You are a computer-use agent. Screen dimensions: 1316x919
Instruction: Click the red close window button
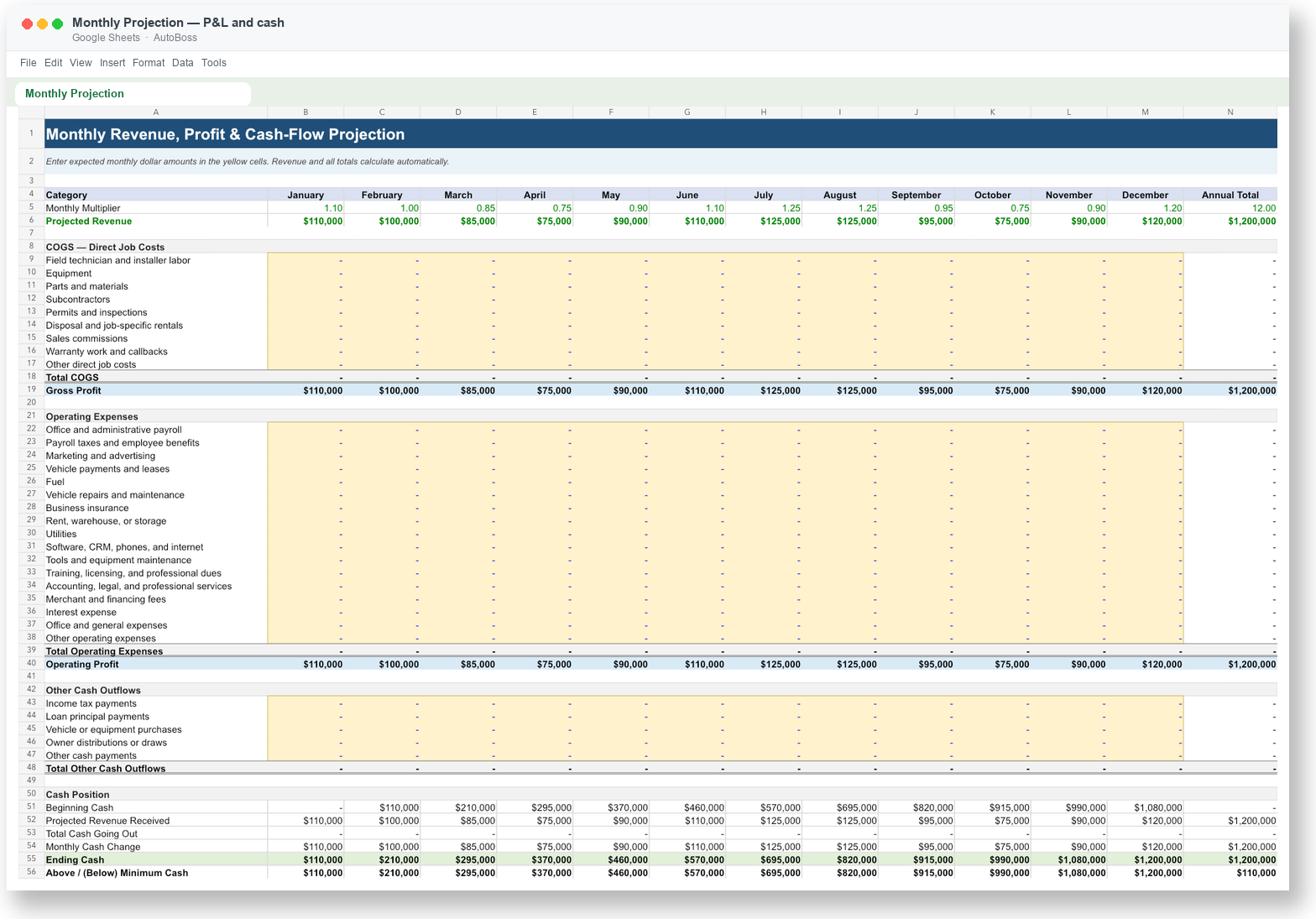[x=27, y=23]
